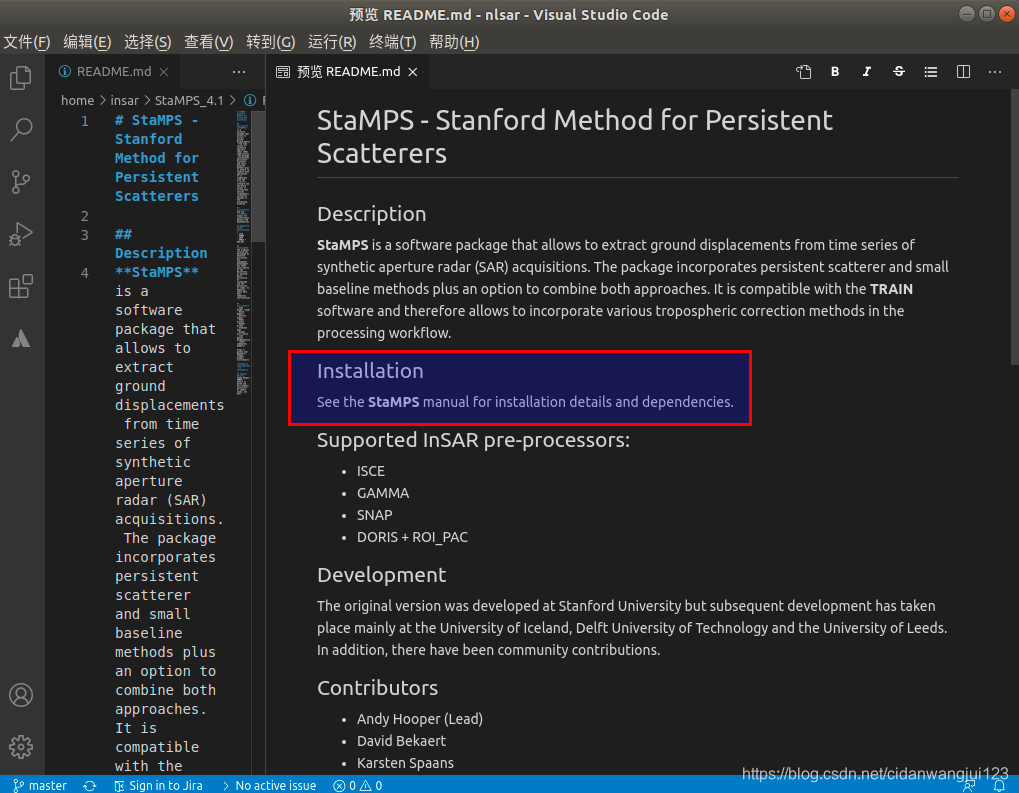Open the Explorer view in the activity bar
The image size is (1019, 793).
21,78
